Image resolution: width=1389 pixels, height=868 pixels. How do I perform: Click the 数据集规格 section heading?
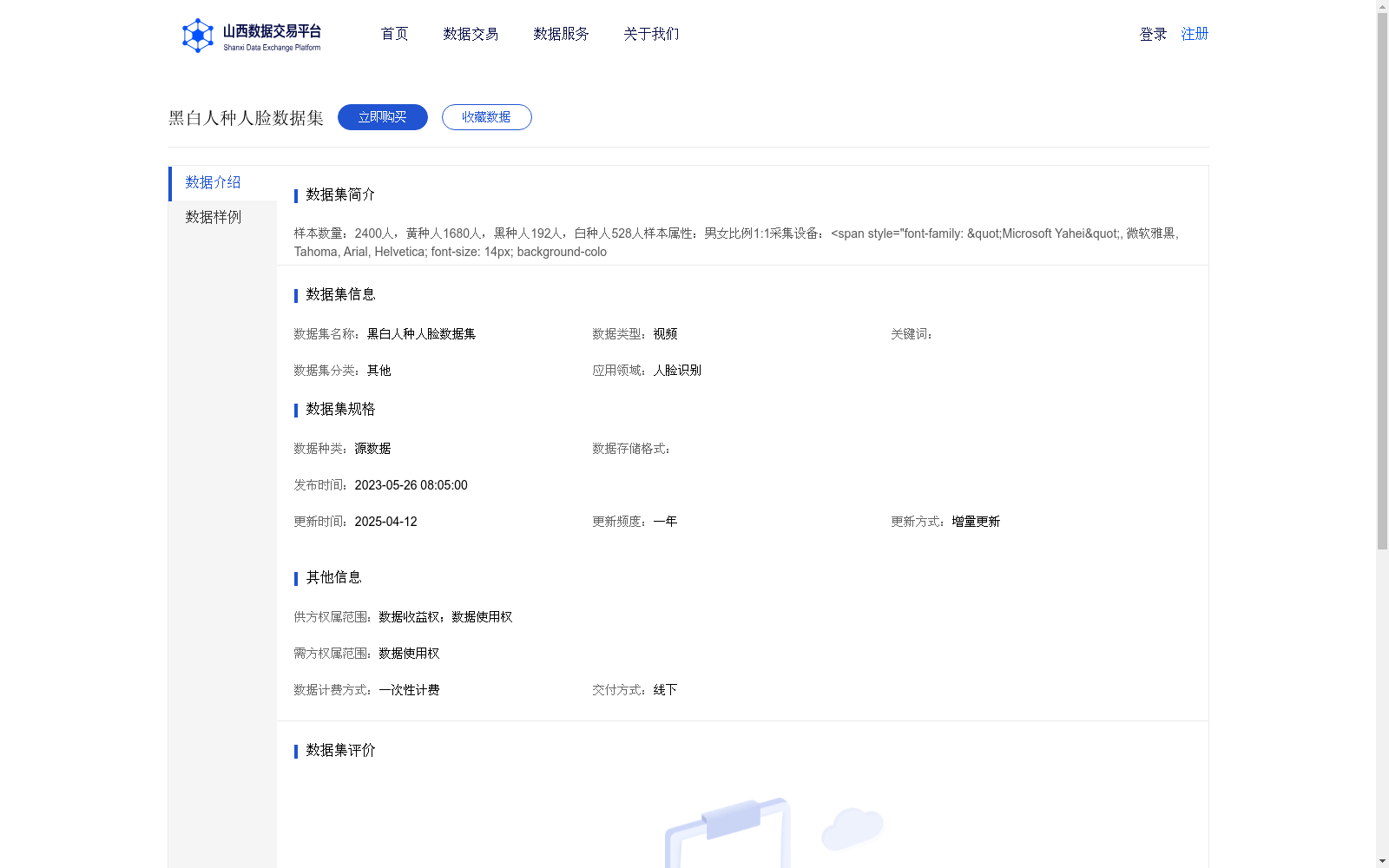pos(340,409)
